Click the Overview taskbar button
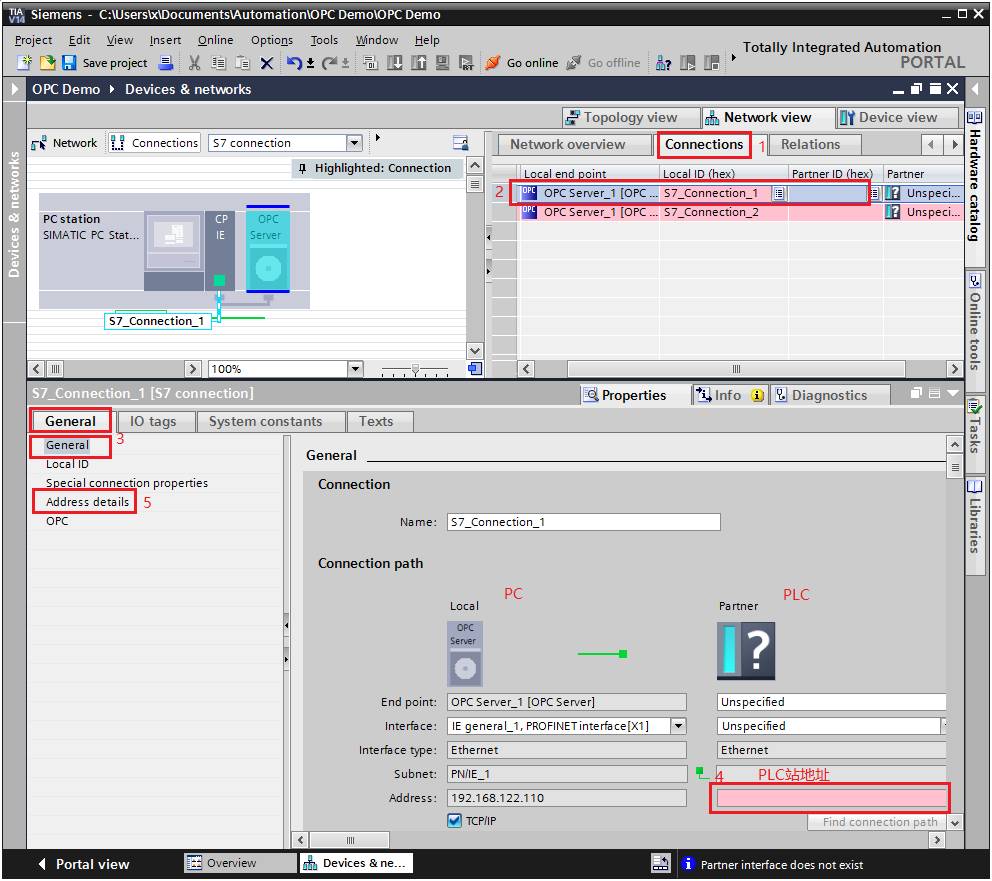 240,863
